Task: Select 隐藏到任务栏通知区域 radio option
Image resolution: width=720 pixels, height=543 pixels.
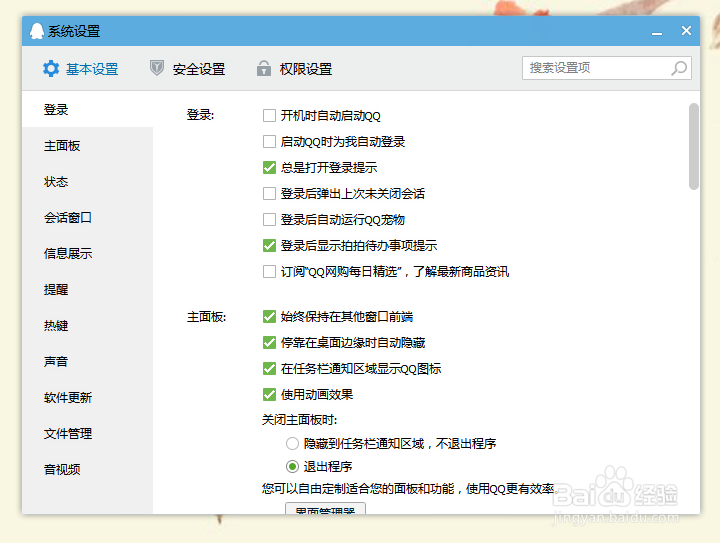Action: pos(292,443)
